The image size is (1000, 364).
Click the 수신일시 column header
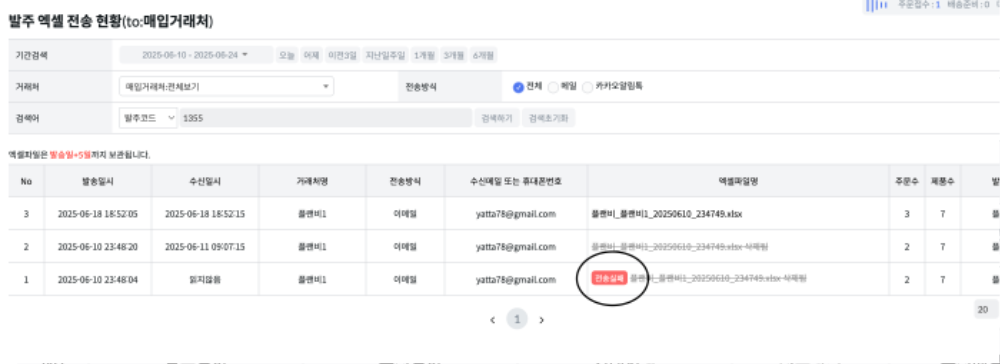(x=205, y=181)
